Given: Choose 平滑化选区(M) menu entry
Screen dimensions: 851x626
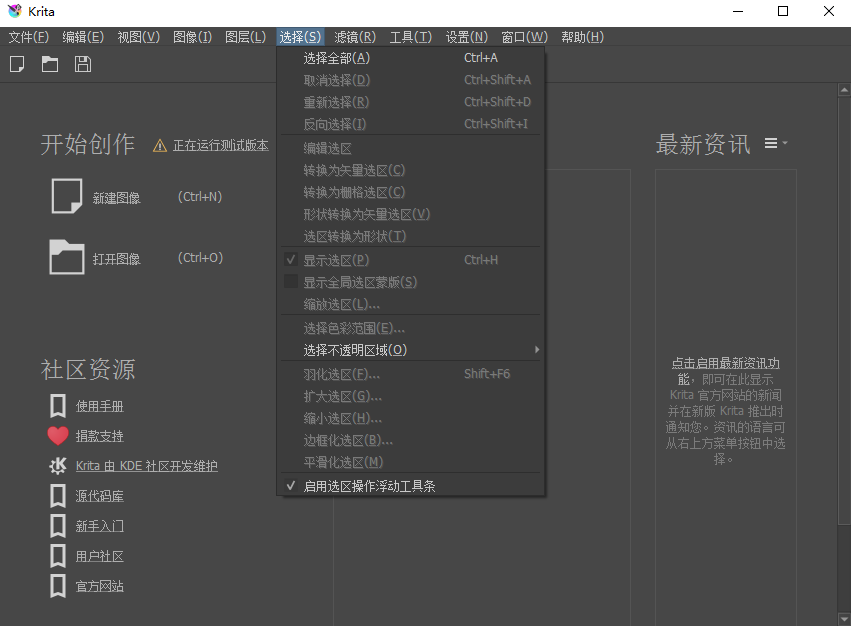Looking at the screenshot, I should pyautogui.click(x=411, y=462).
